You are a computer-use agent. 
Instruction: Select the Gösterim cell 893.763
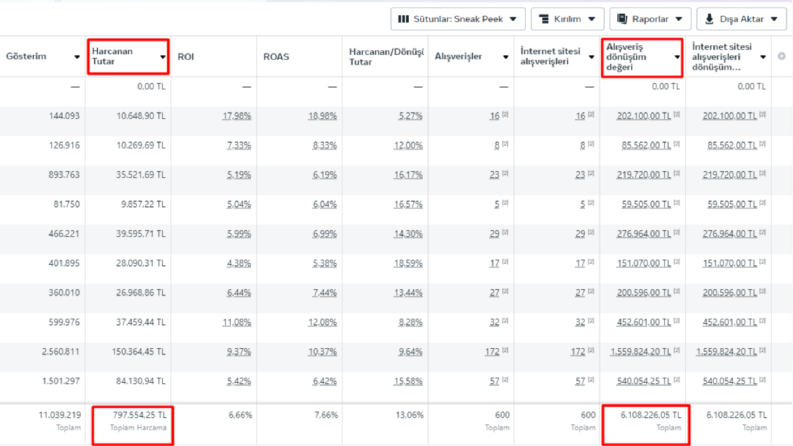click(x=64, y=174)
